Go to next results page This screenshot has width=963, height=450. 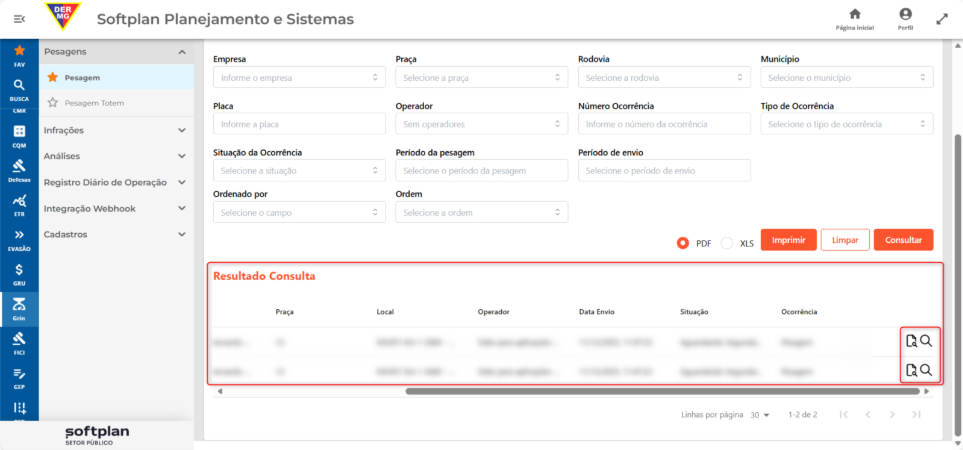pyautogui.click(x=892, y=414)
